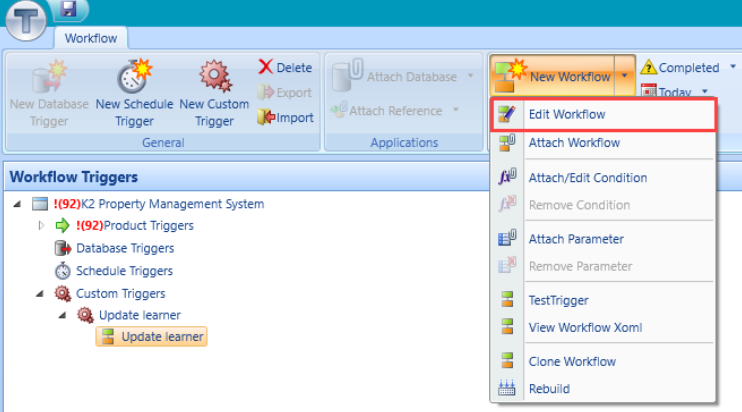Choose Attach Workflow from the menu
The width and height of the screenshot is (742, 412).
573,143
